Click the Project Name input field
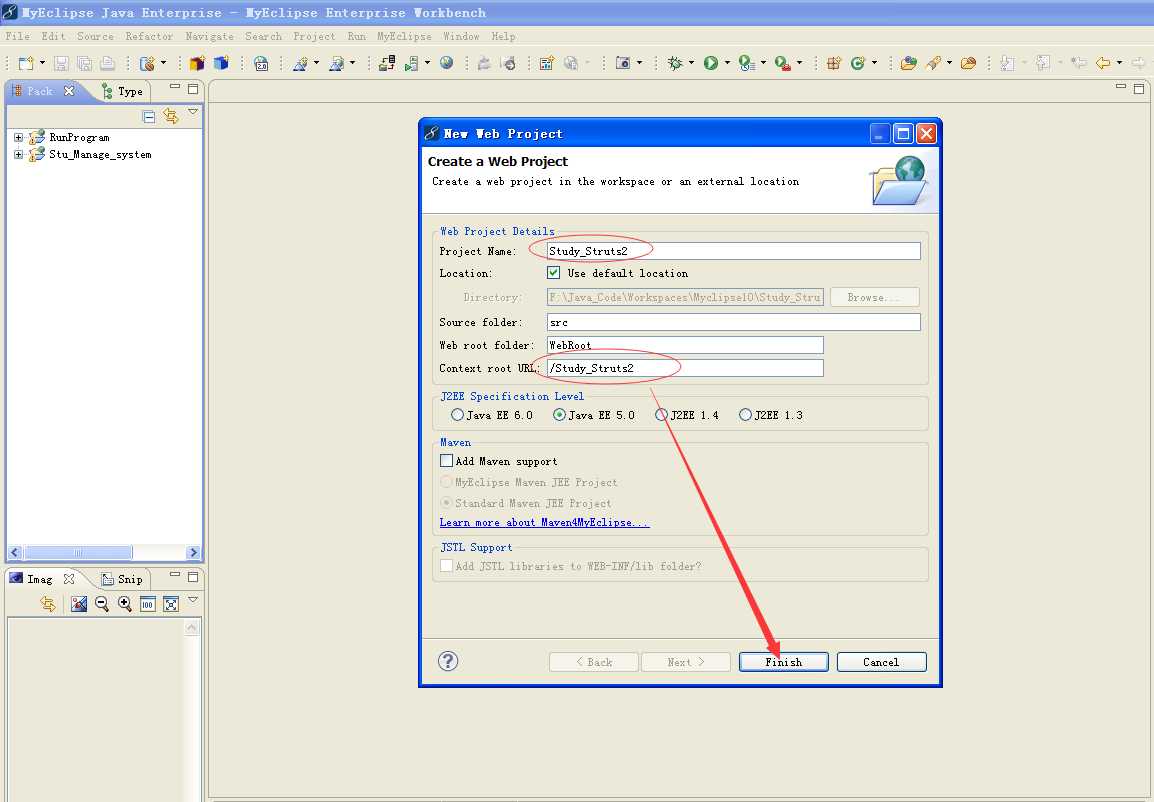 tap(733, 251)
